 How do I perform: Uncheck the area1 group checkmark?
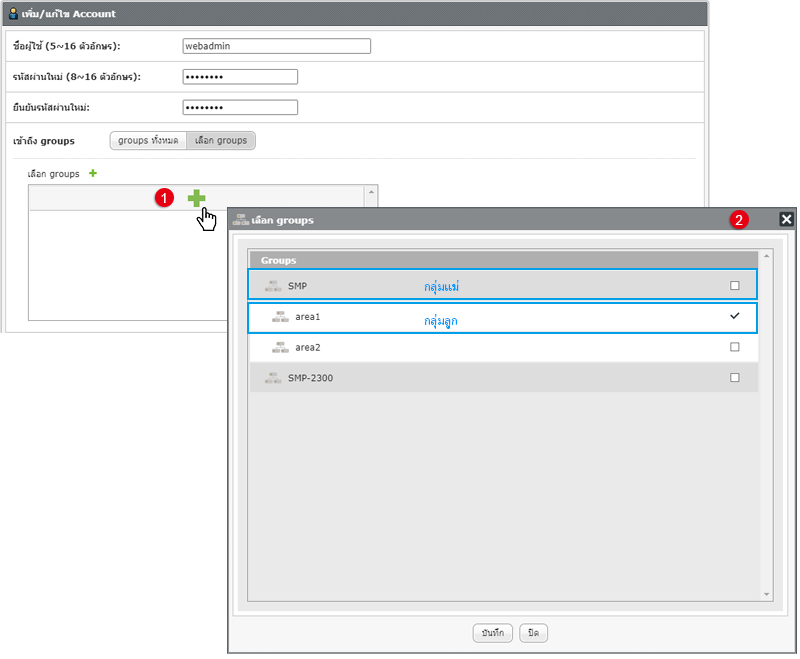point(735,316)
